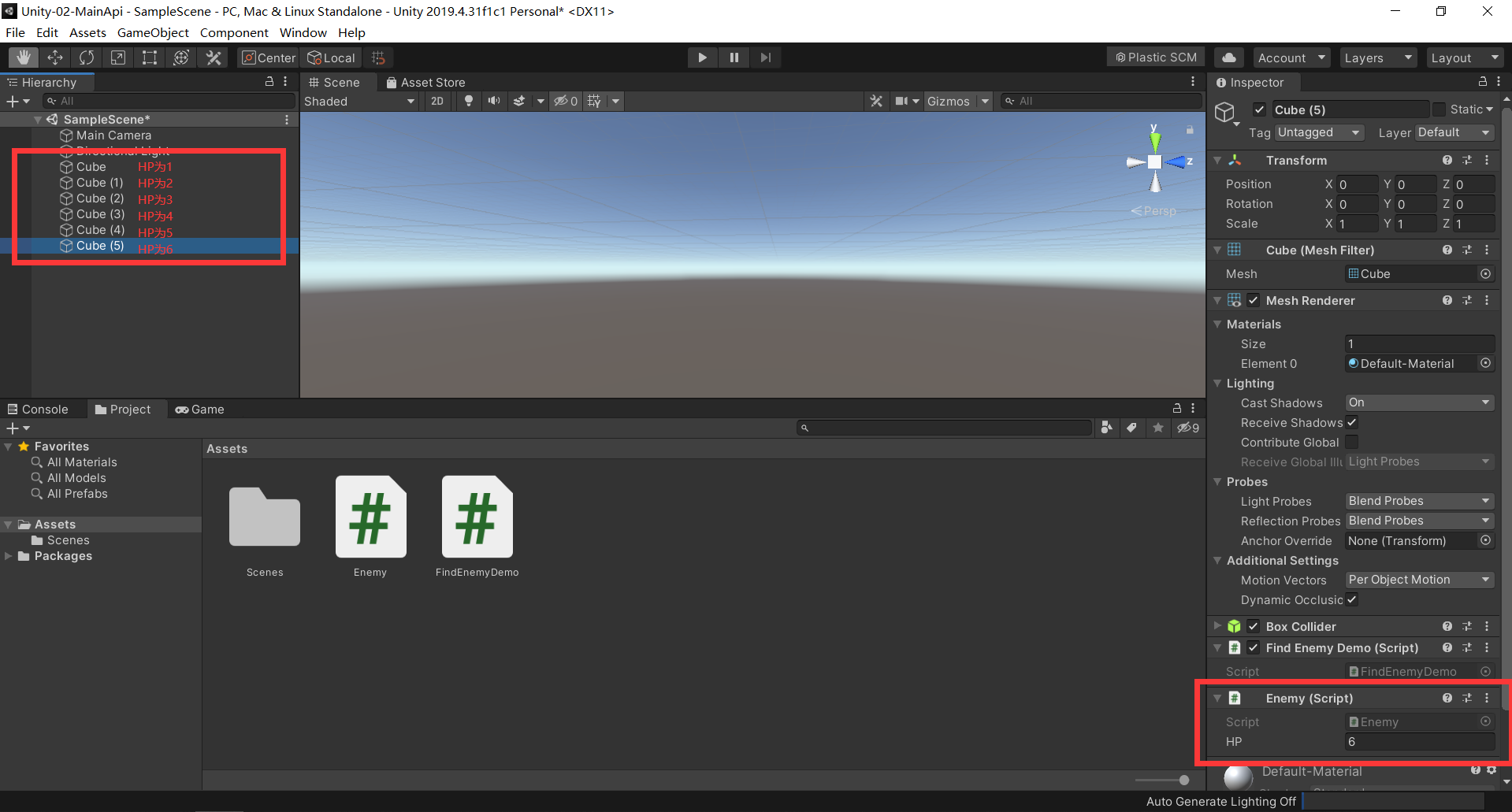Select the Move tool
1512x812 pixels.
pos(54,57)
